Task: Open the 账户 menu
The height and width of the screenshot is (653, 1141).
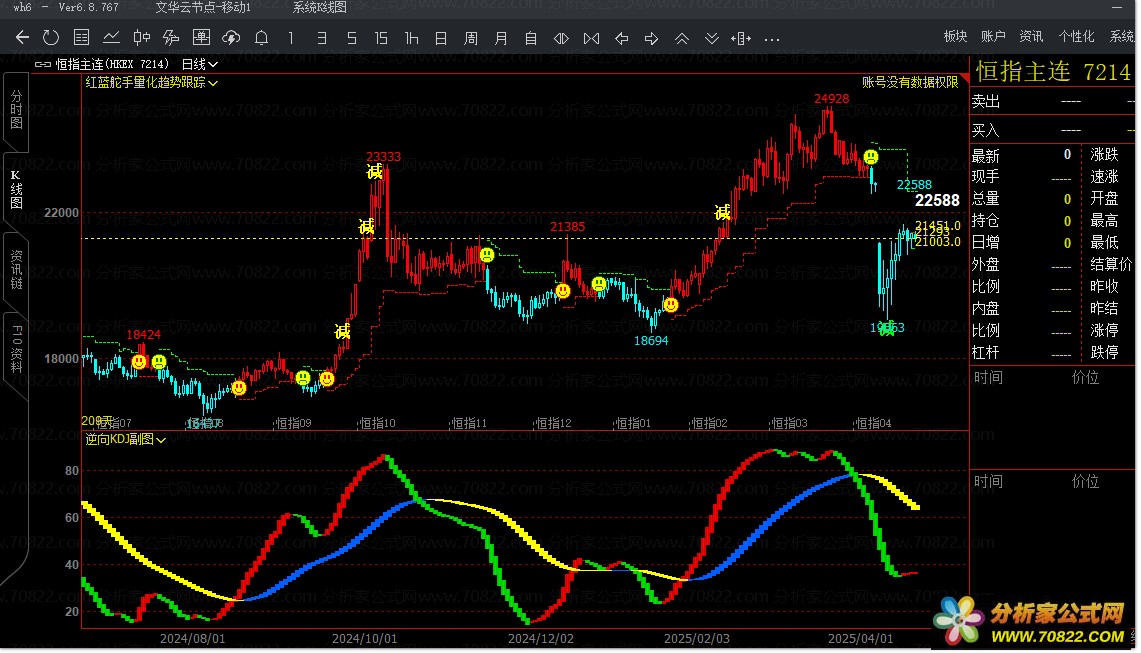Action: pyautogui.click(x=993, y=36)
